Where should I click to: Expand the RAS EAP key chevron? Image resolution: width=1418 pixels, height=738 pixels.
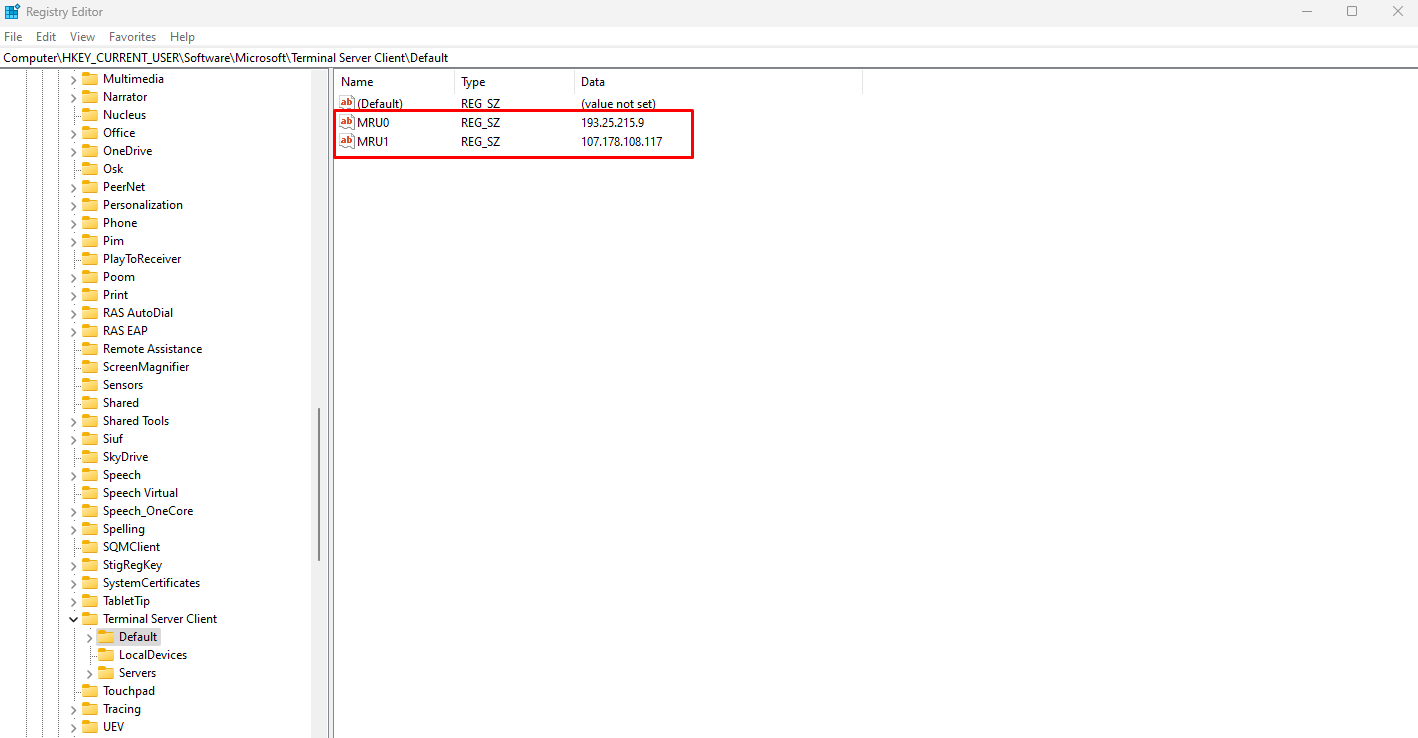[73, 331]
